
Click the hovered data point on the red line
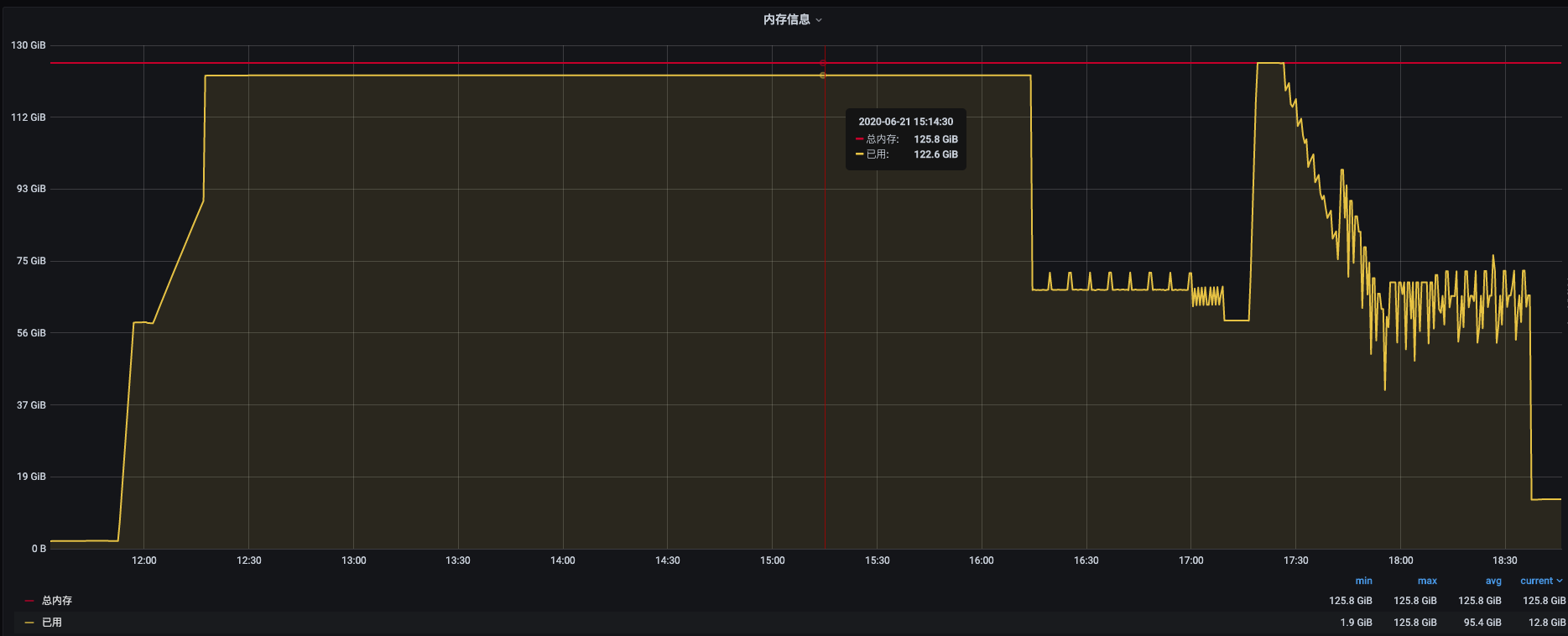point(823,63)
